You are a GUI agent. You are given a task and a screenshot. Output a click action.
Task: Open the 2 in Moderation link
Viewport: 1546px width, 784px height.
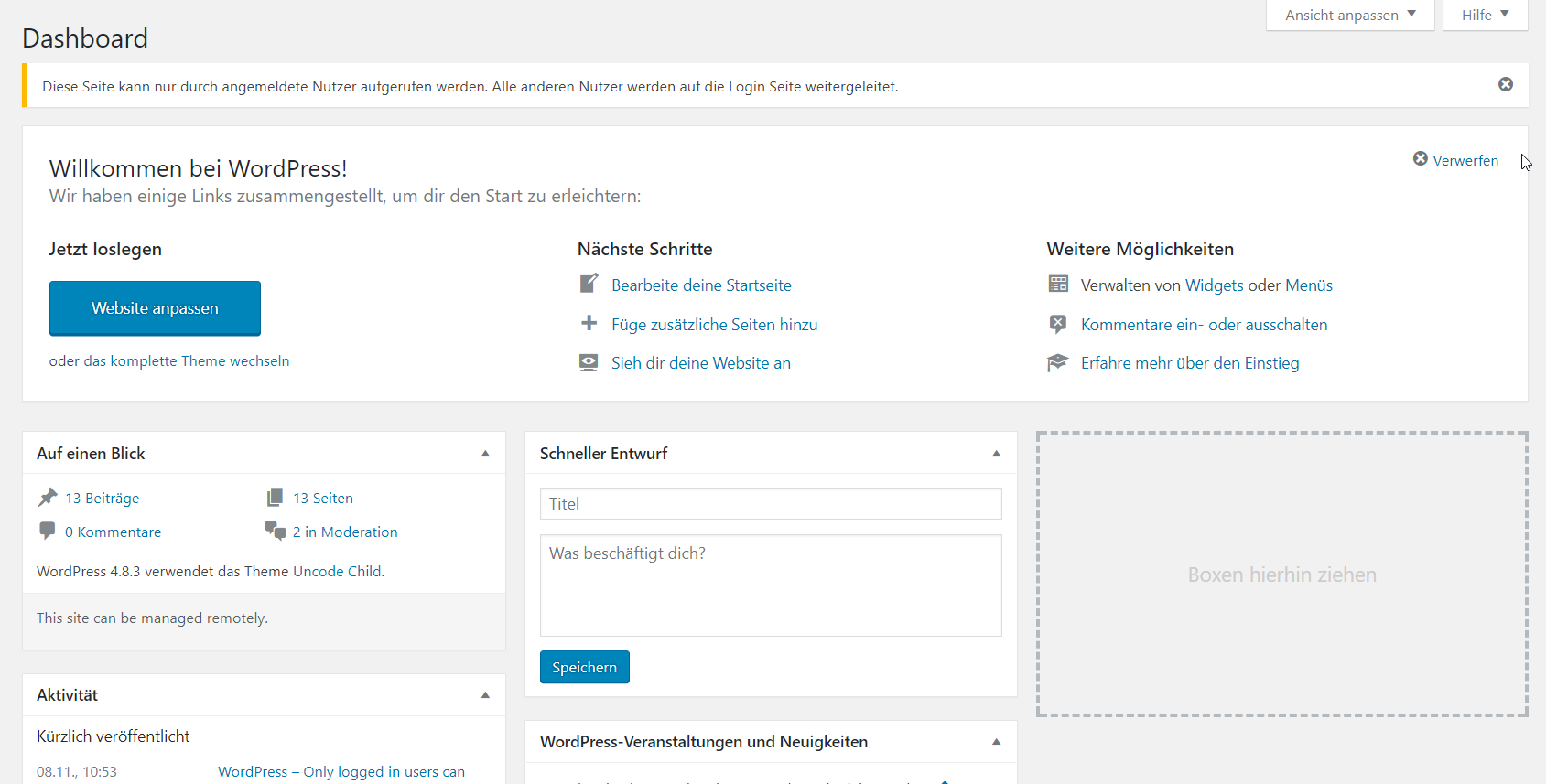pyautogui.click(x=345, y=532)
